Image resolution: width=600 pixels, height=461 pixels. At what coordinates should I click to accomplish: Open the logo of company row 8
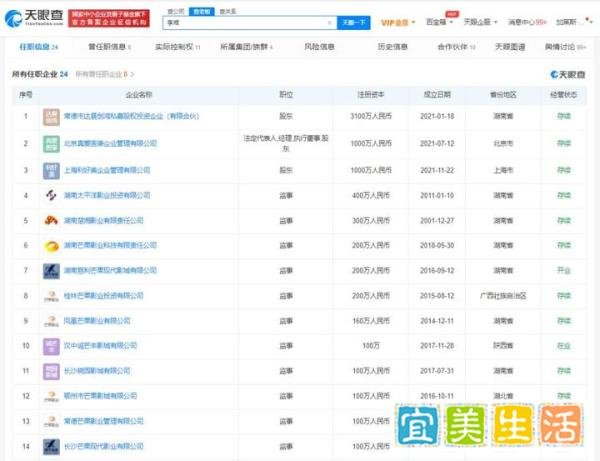51,296
